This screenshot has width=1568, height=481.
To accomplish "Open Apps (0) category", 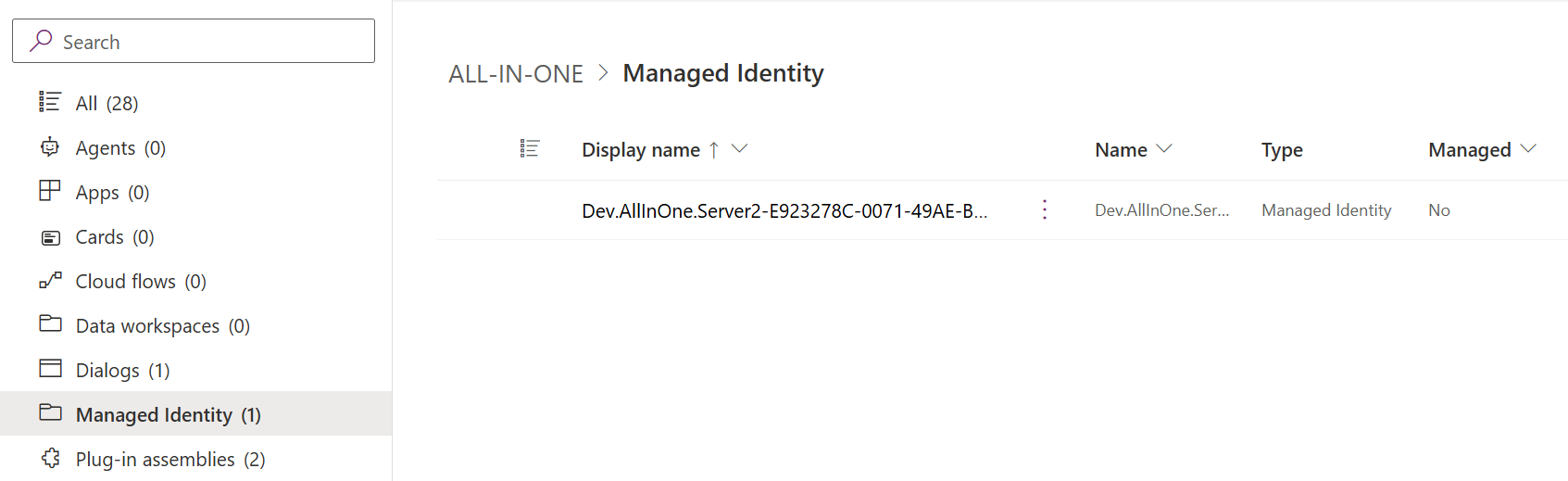I will [112, 192].
